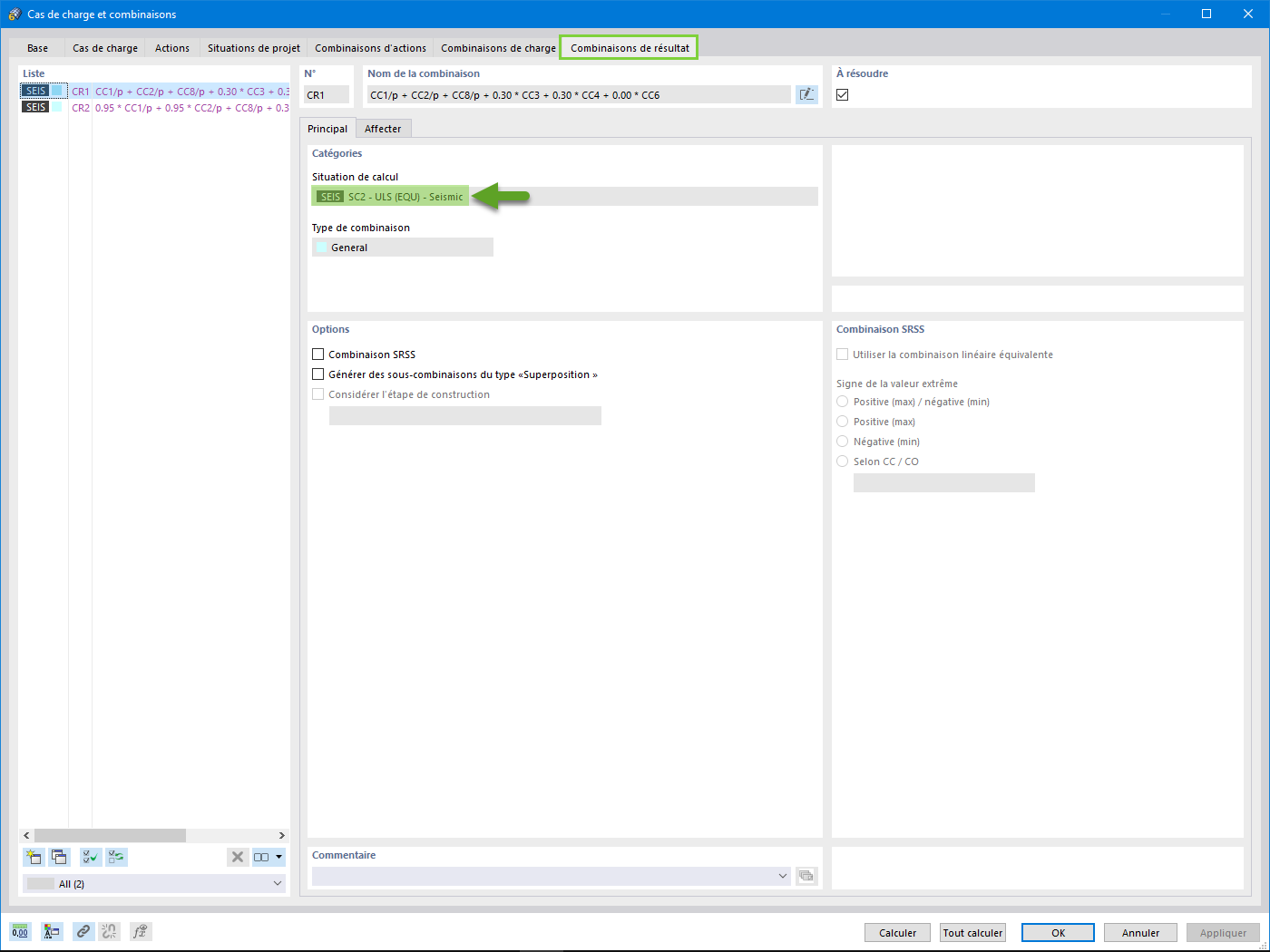Open Type de combinaison General selector

(x=403, y=248)
